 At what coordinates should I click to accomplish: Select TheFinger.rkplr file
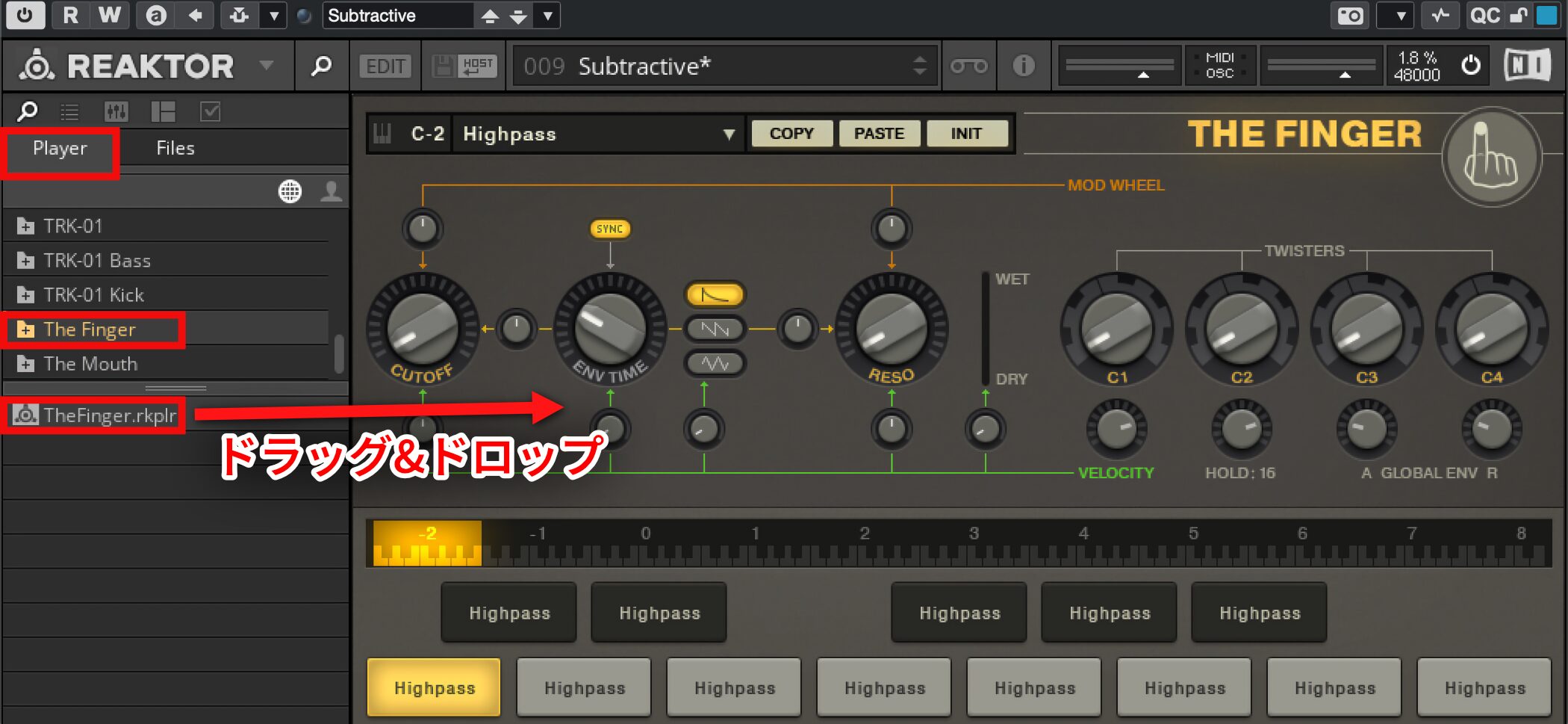[96, 415]
